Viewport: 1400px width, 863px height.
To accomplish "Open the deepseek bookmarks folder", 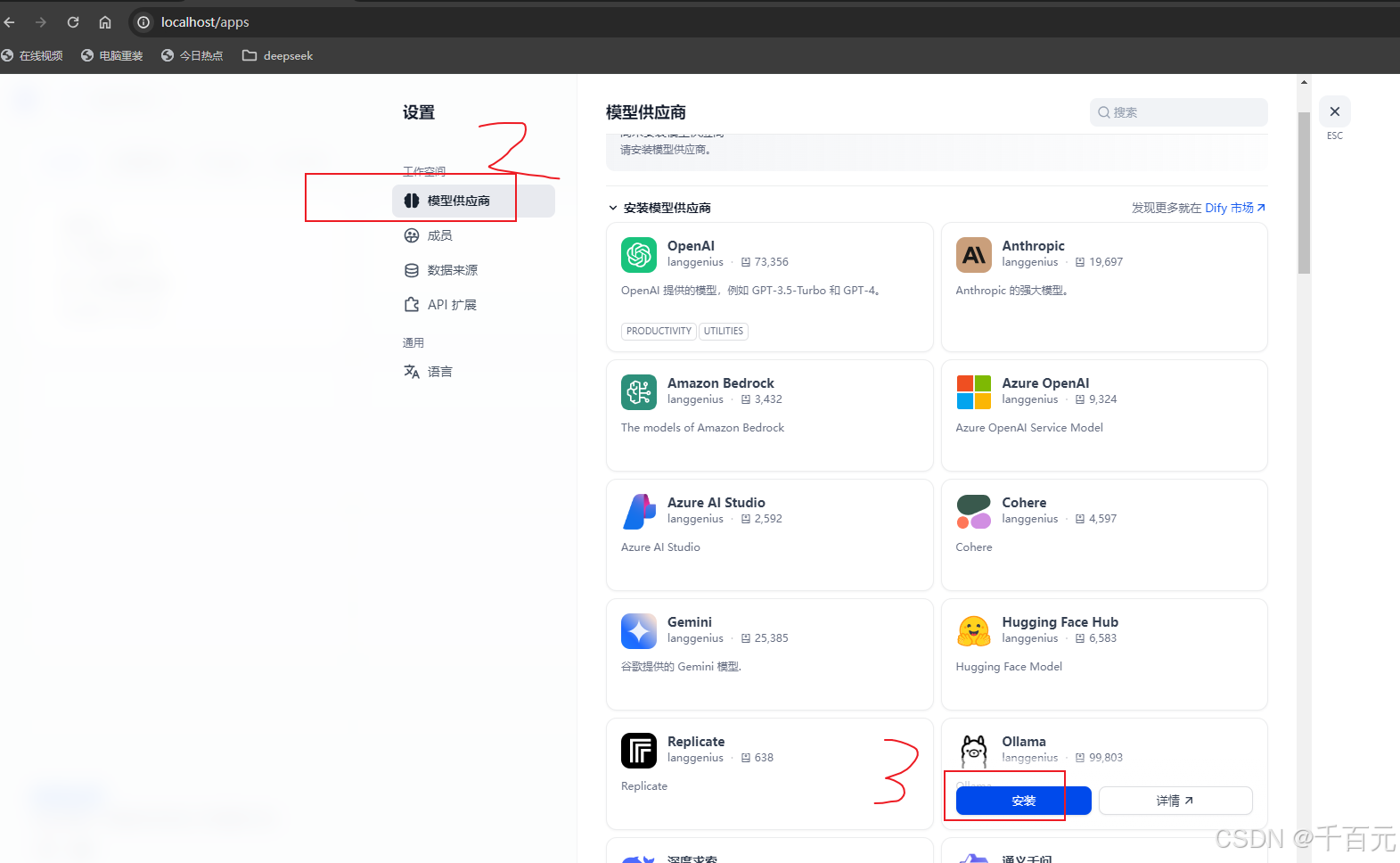I will pyautogui.click(x=278, y=55).
